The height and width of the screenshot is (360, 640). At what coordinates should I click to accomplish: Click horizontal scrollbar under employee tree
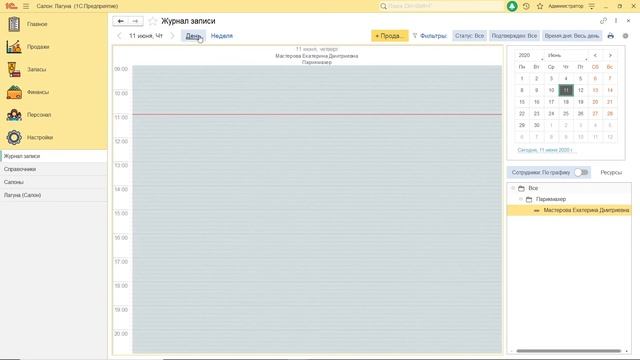(568, 351)
